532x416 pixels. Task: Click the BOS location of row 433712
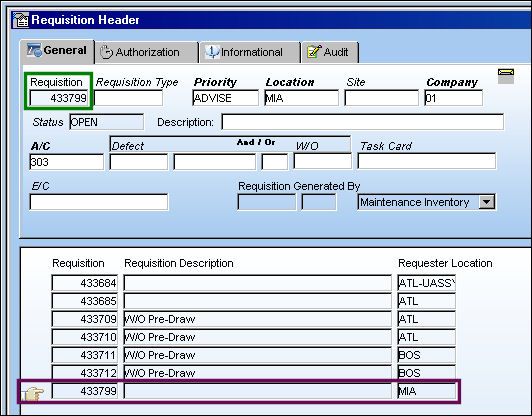(426, 373)
